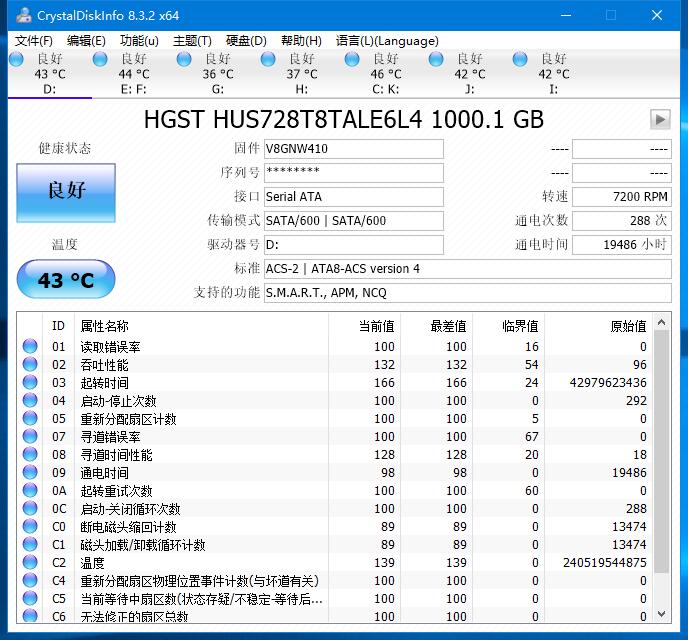The image size is (688, 640).
Task: Select disk I: status icon
Action: 520,59
